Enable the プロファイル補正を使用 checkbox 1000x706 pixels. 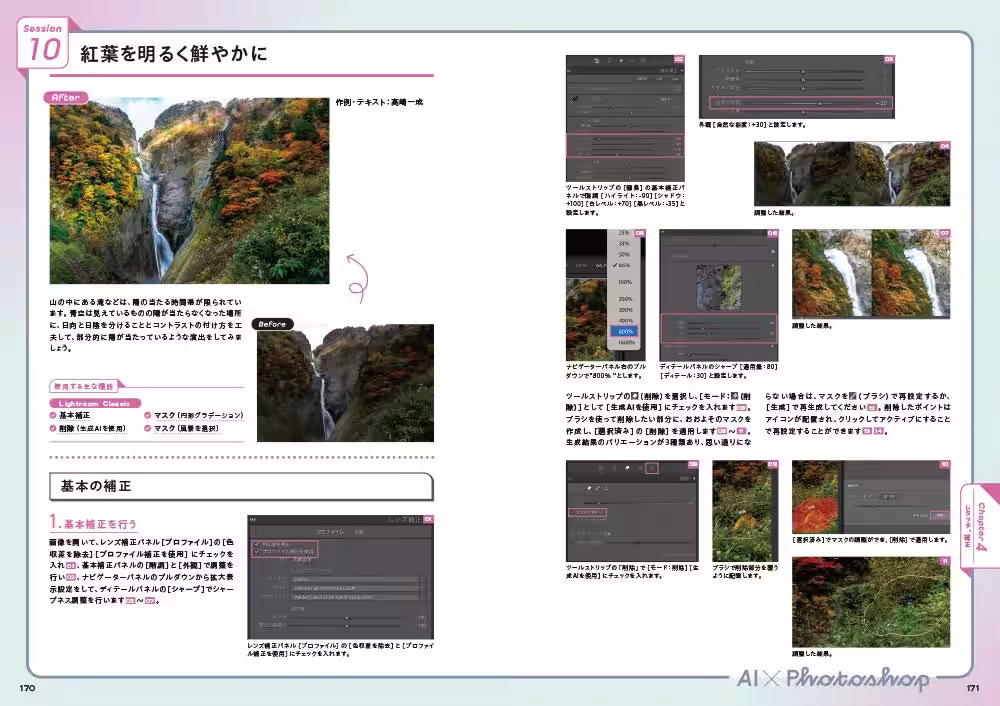(258, 551)
